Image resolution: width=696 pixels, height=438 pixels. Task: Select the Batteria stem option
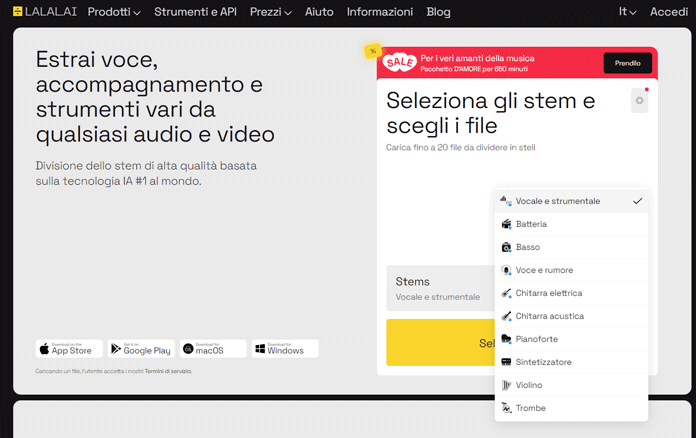[571, 224]
